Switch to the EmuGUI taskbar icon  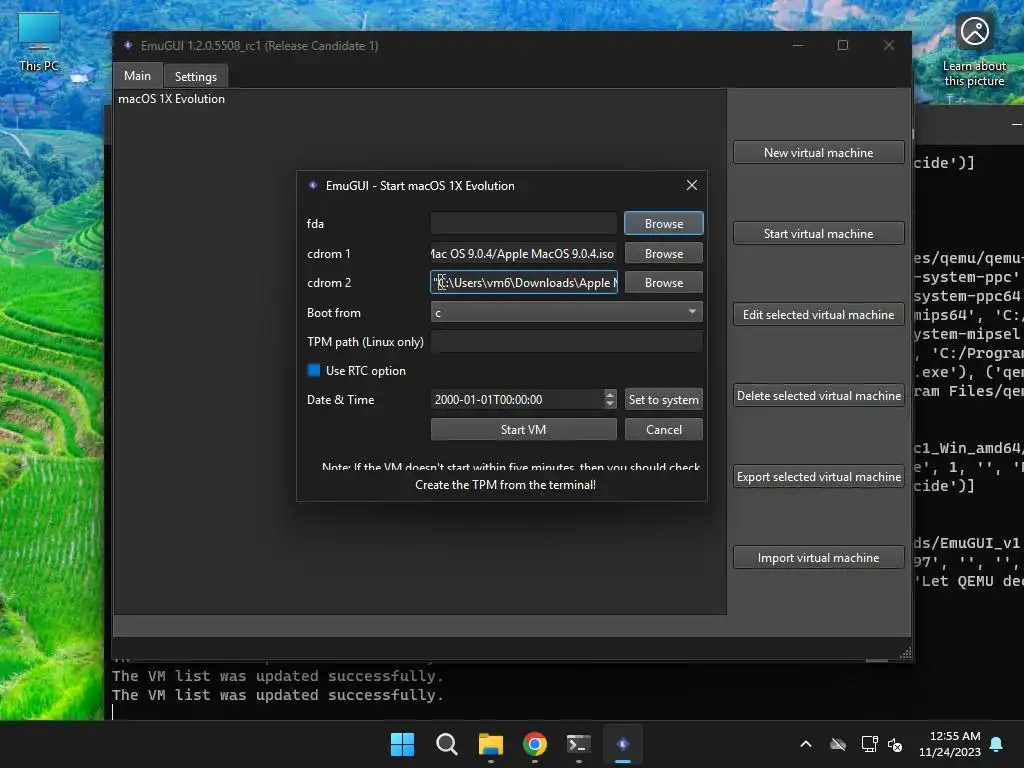tap(623, 744)
